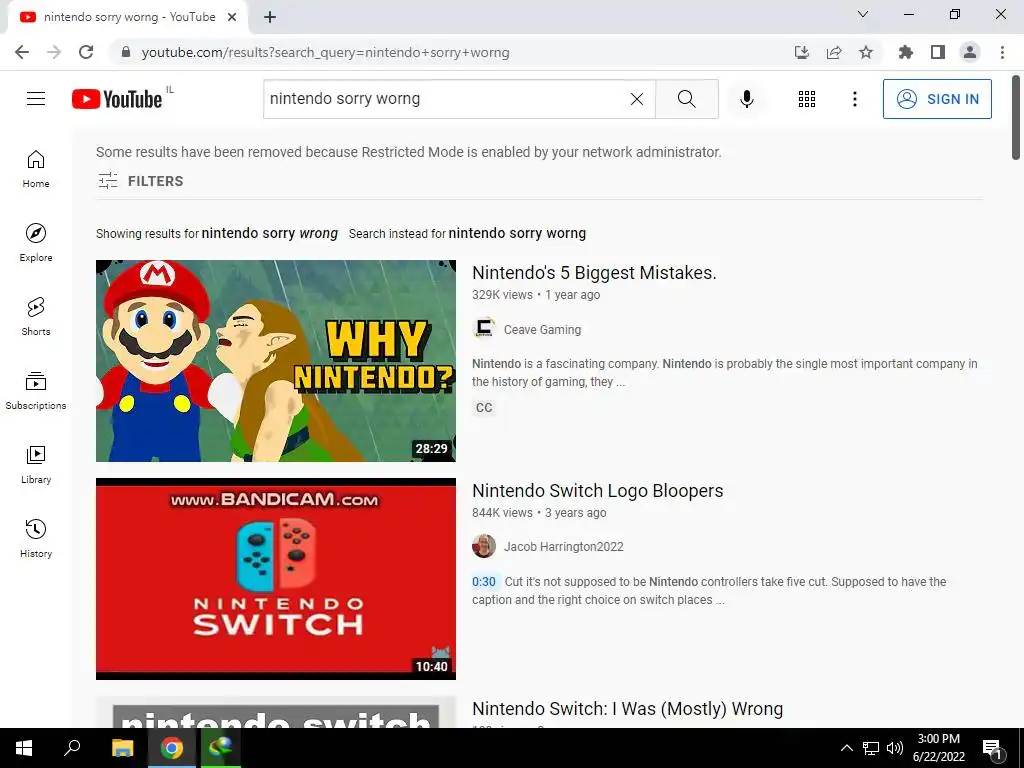Screen dimensions: 1024x768
Task: Reload the page
Action: pyautogui.click(x=86, y=52)
